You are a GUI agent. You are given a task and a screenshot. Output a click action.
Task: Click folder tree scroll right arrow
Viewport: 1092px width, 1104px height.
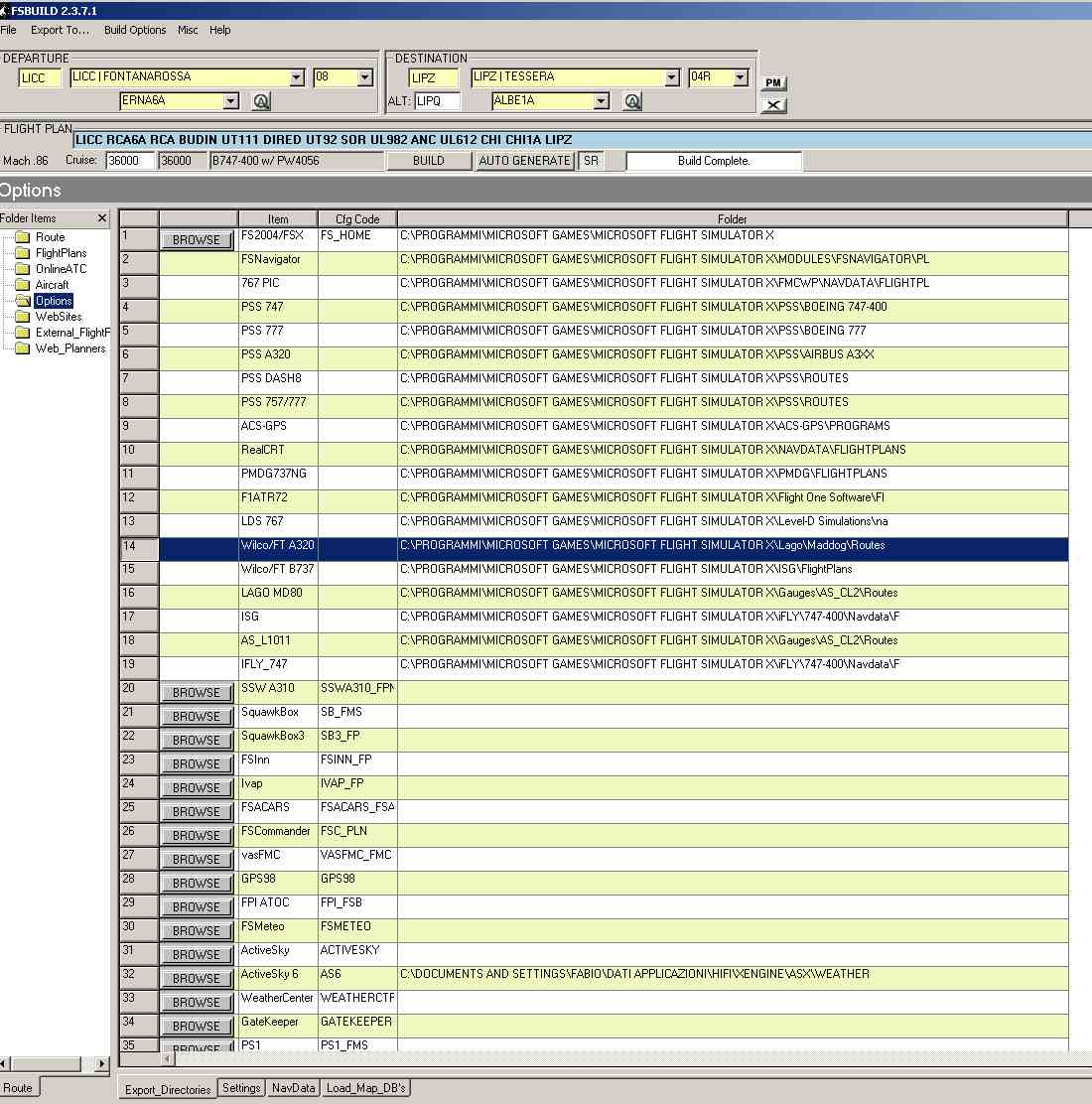(102, 1063)
